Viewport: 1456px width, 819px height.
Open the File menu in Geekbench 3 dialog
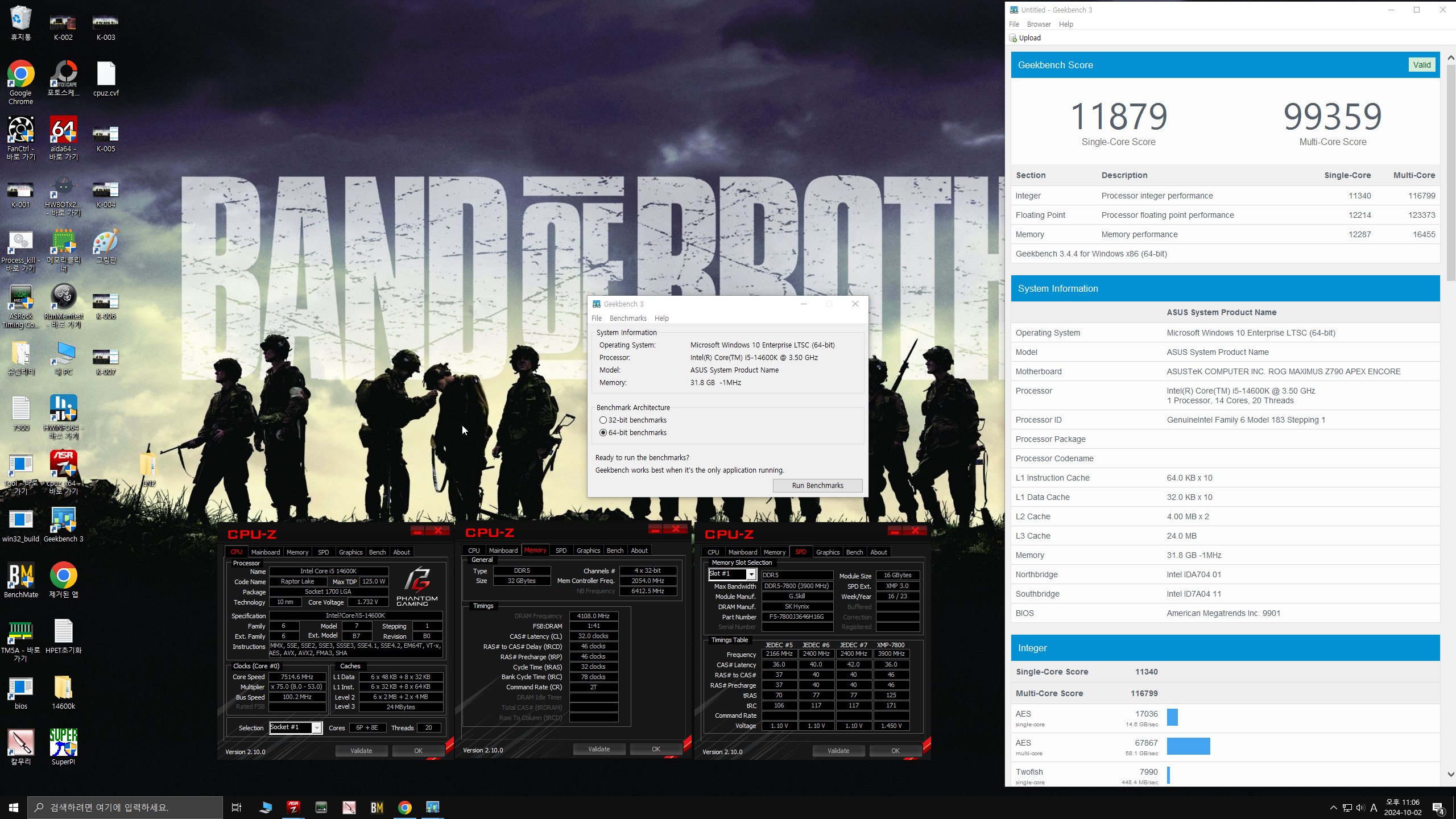(597, 318)
